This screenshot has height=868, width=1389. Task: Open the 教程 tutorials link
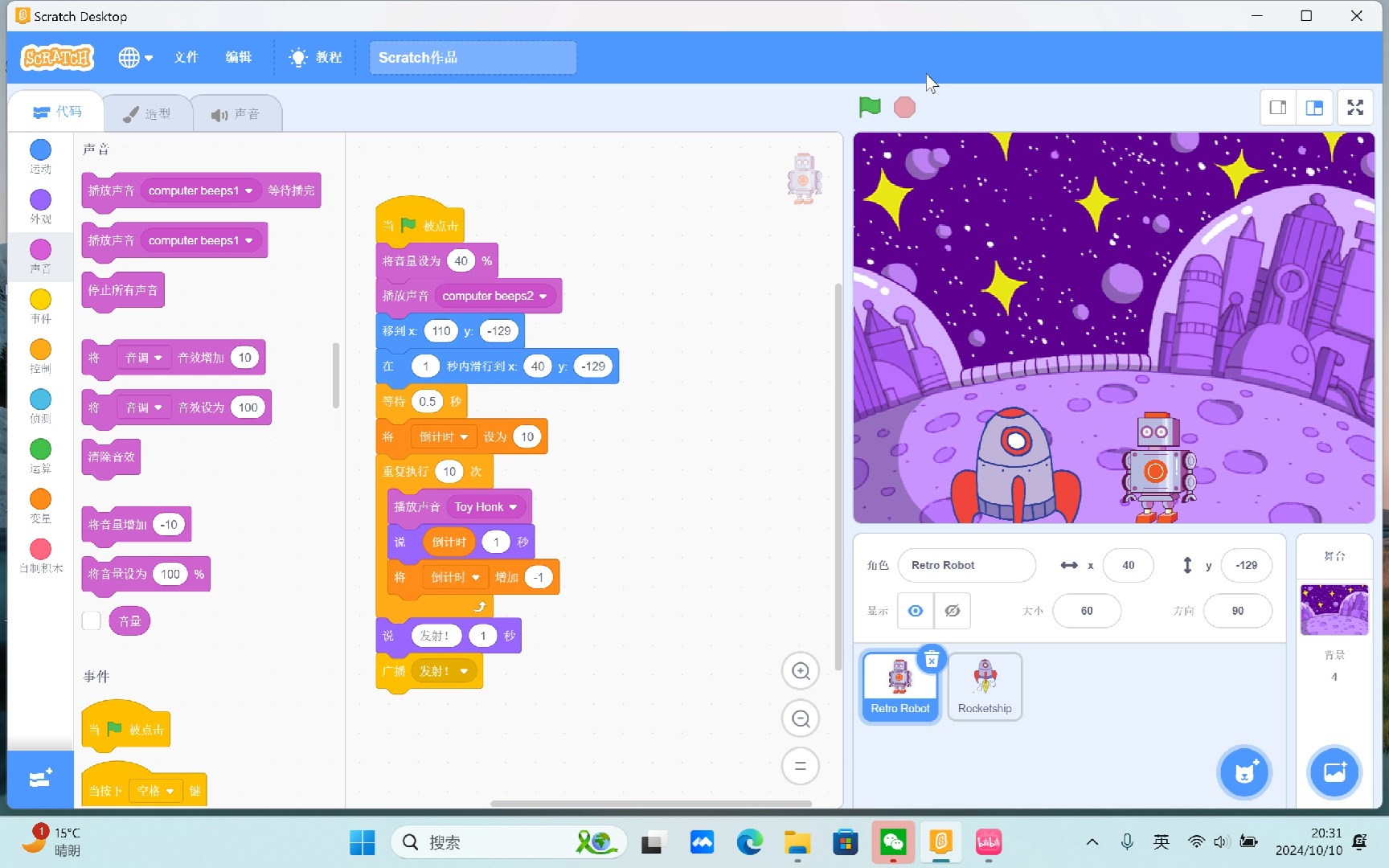tap(317, 57)
